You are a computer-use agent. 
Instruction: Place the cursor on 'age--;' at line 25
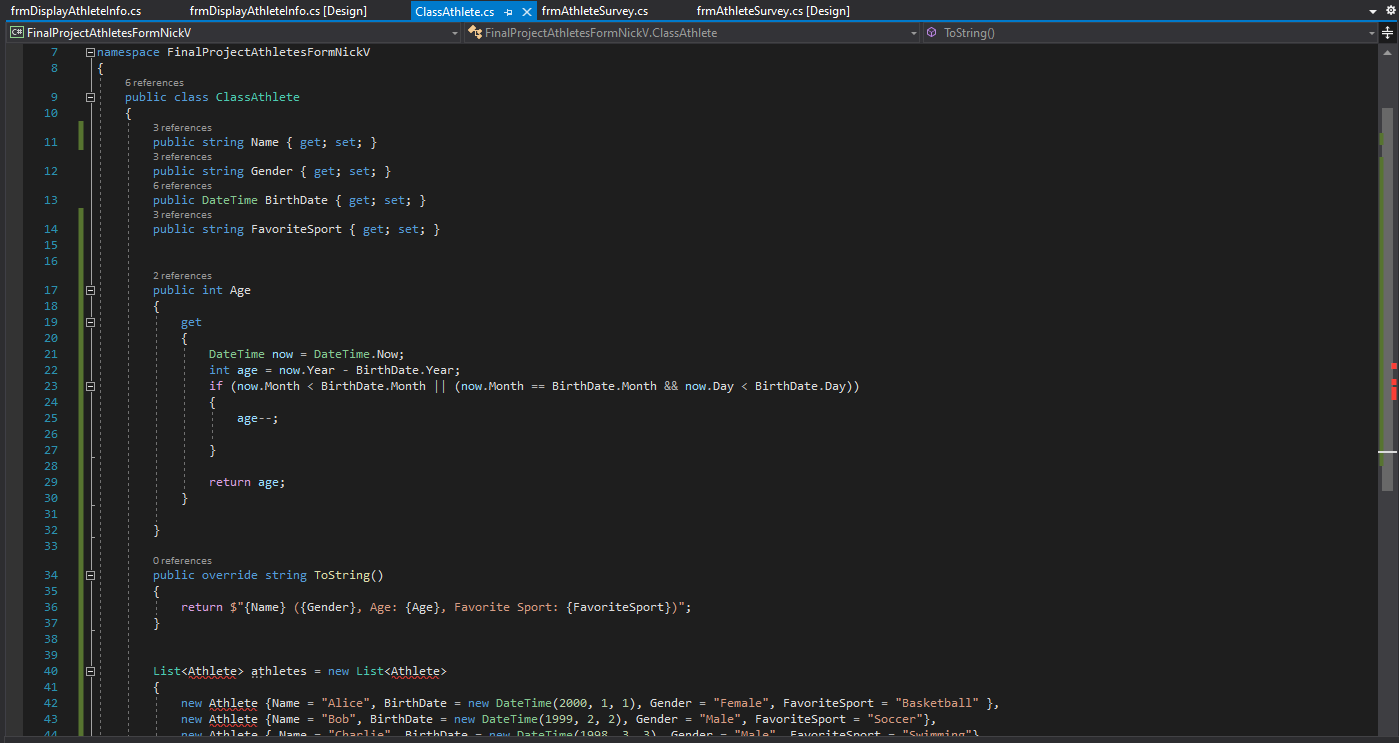pyautogui.click(x=258, y=418)
